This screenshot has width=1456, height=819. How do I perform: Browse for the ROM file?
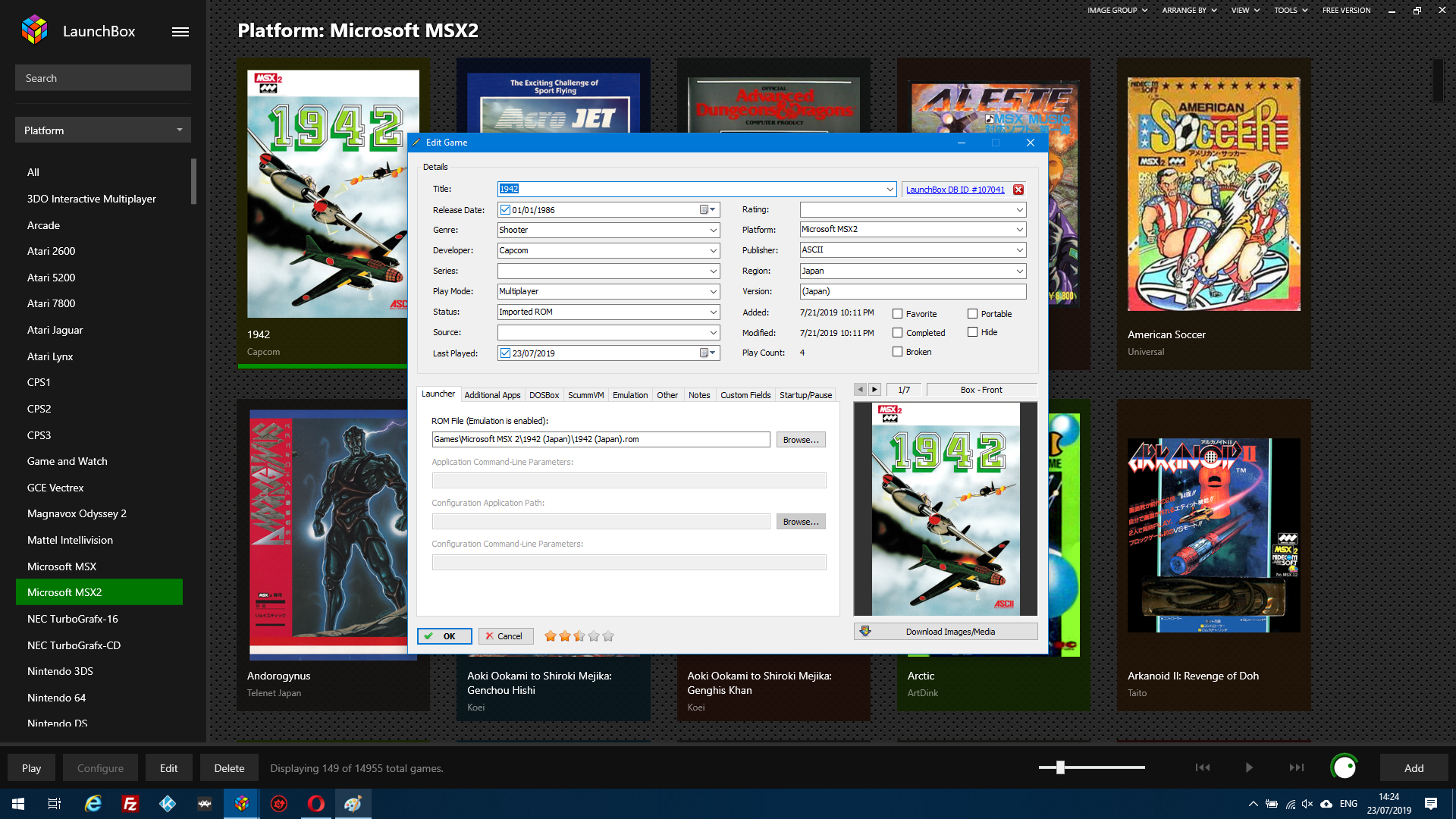pos(801,440)
